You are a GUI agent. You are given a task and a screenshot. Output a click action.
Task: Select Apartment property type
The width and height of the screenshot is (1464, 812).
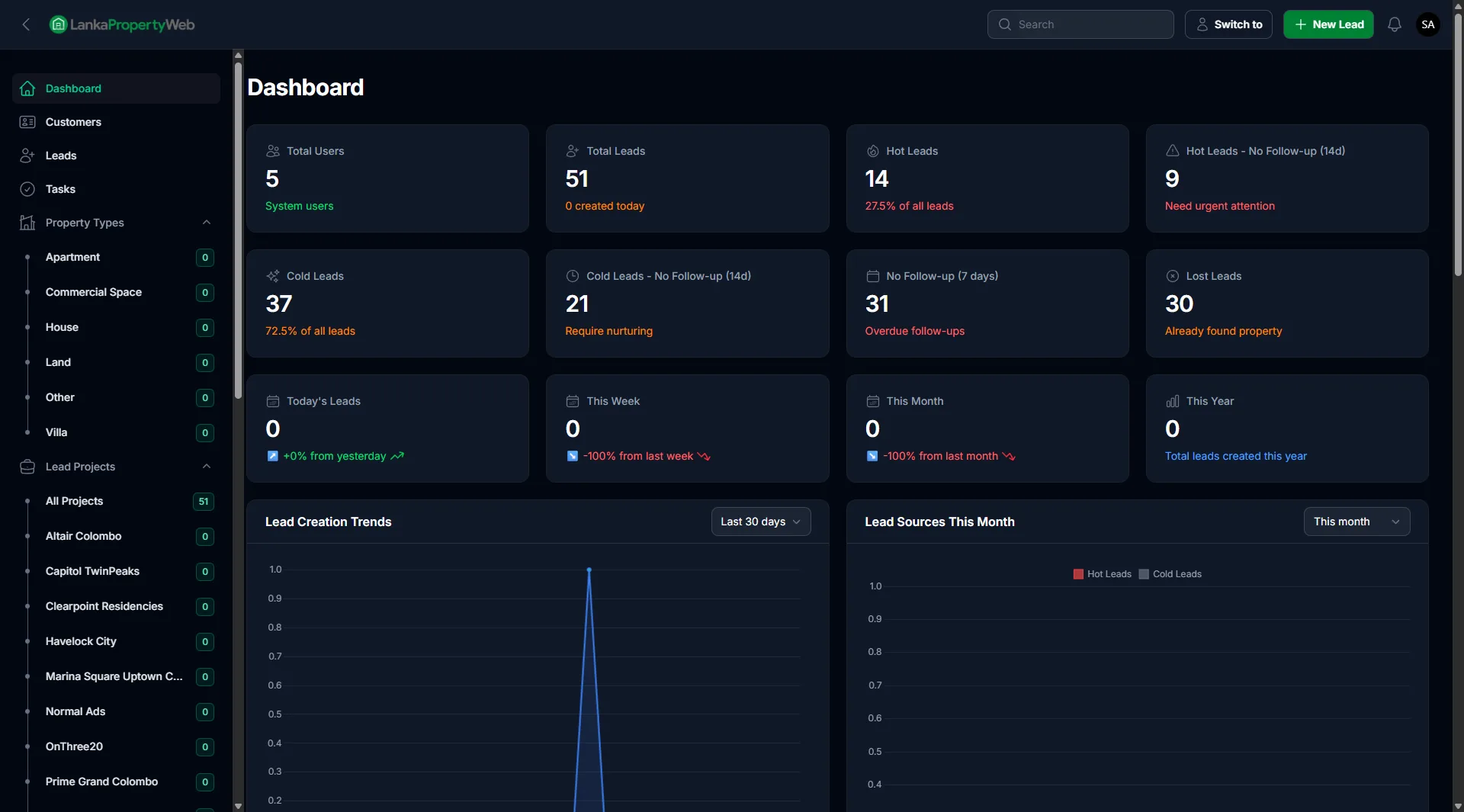[72, 257]
